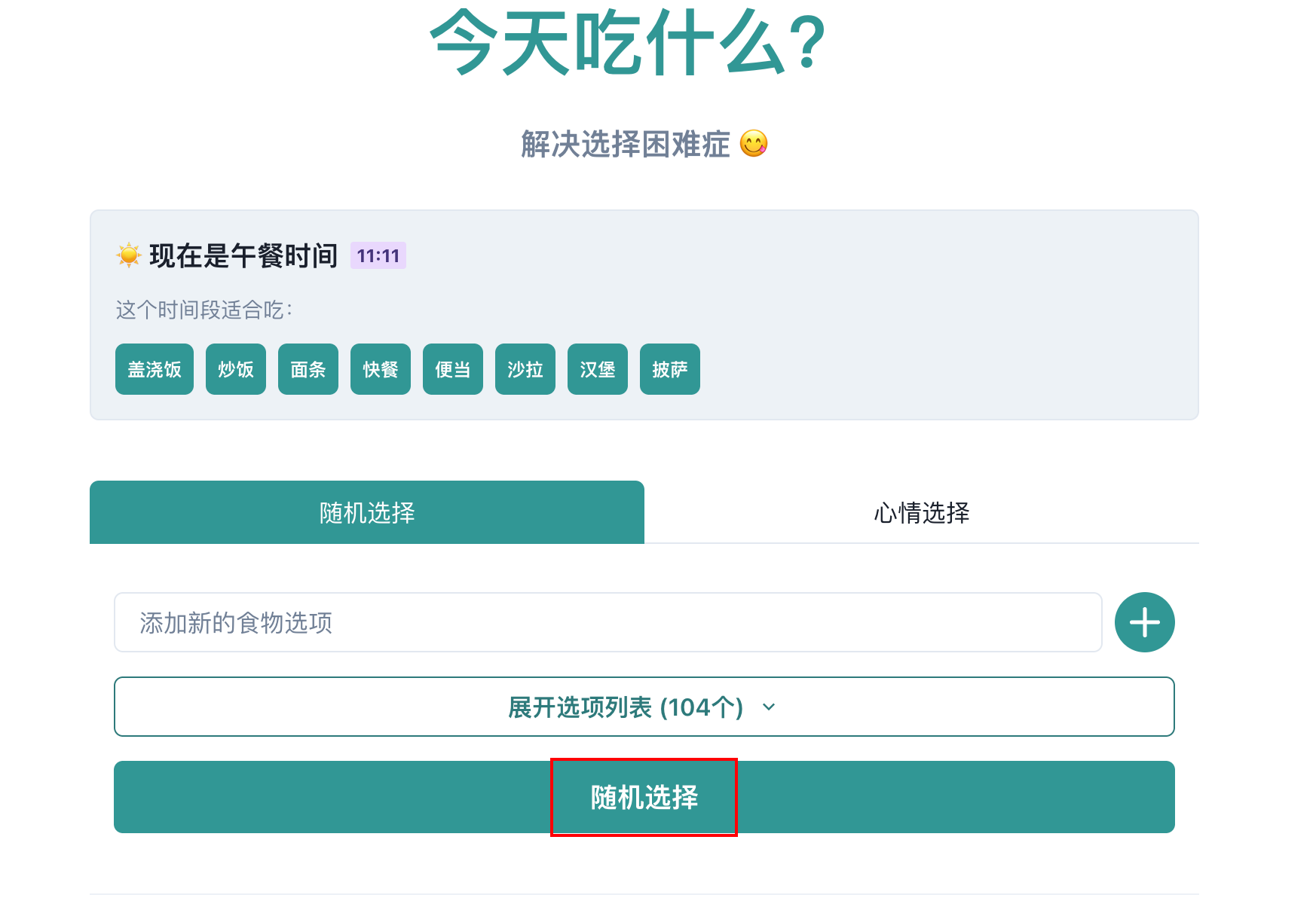Select the 炒饭 food tag
Viewport: 1316px width, 907px height.
pos(236,369)
